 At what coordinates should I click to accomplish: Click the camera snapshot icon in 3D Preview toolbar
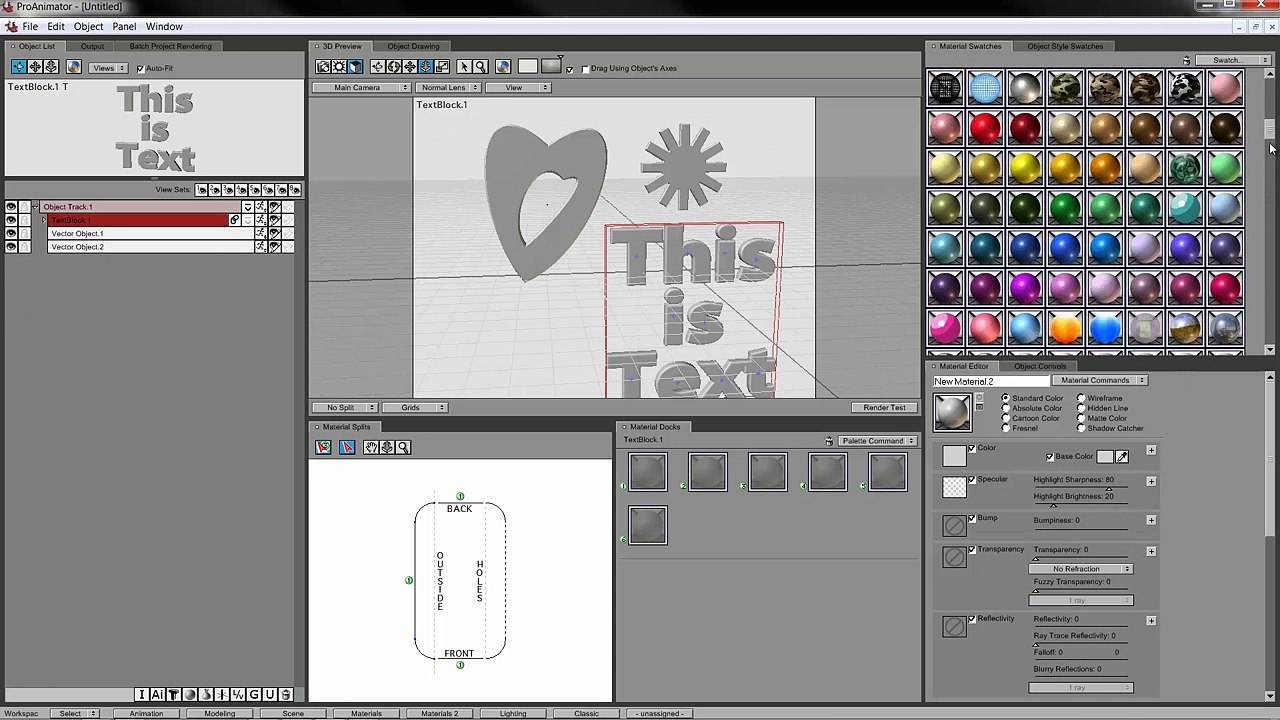[x=323, y=67]
